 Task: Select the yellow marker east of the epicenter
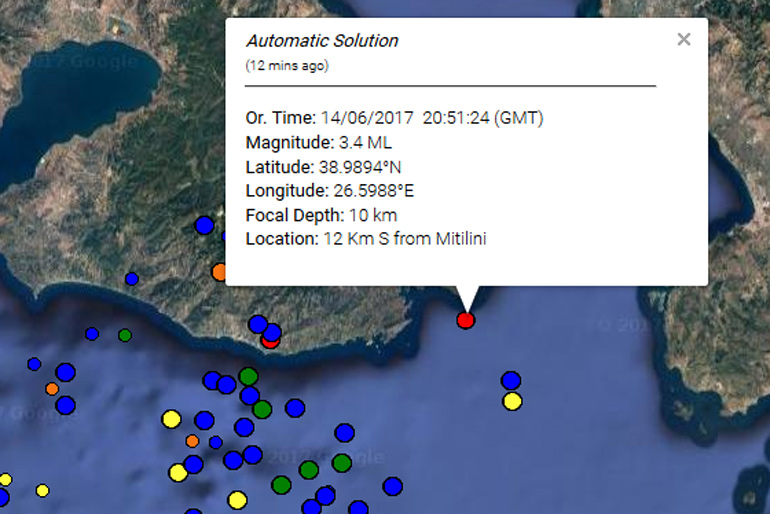pos(512,401)
